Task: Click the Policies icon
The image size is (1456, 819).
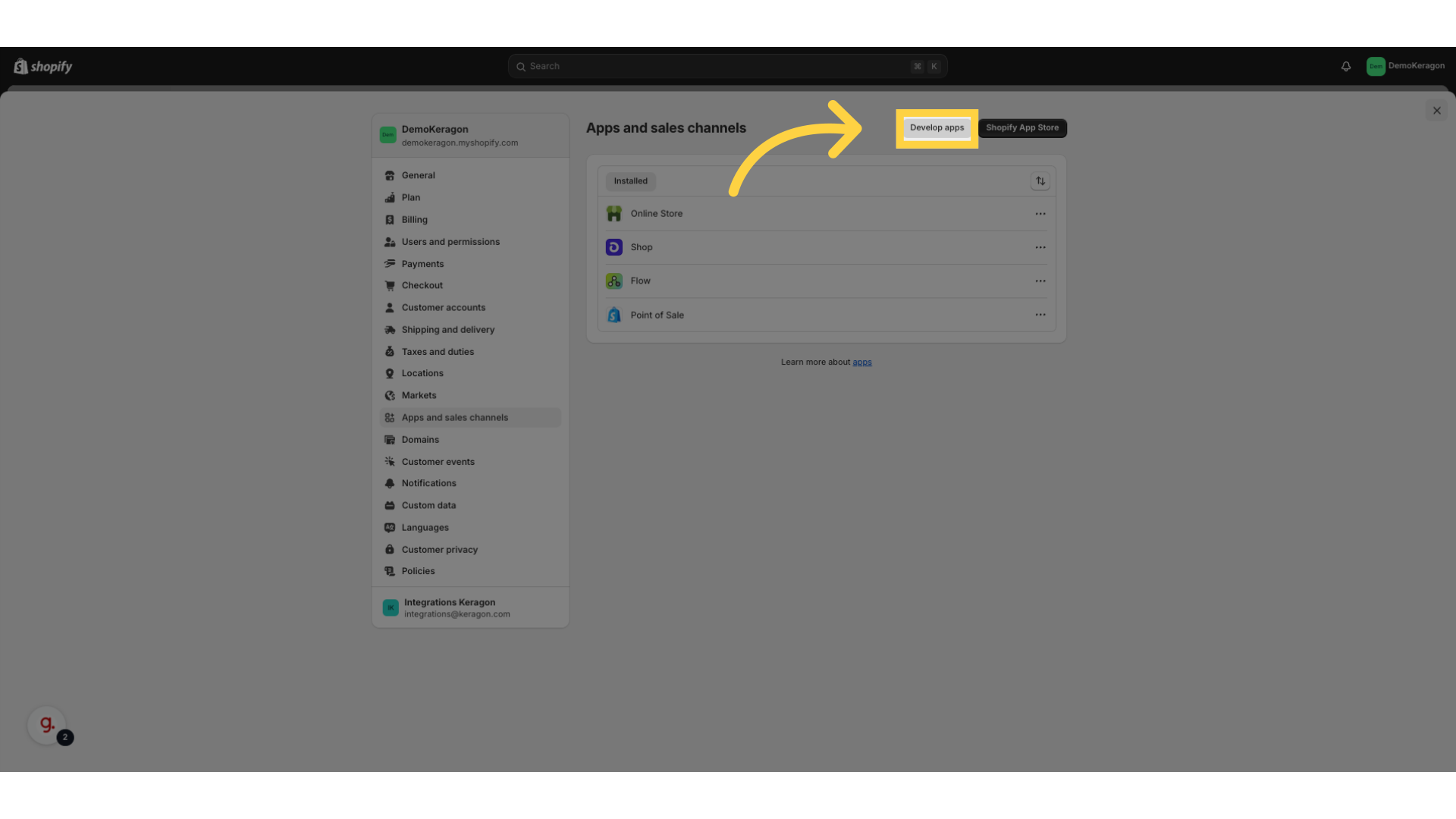Action: [x=390, y=572]
